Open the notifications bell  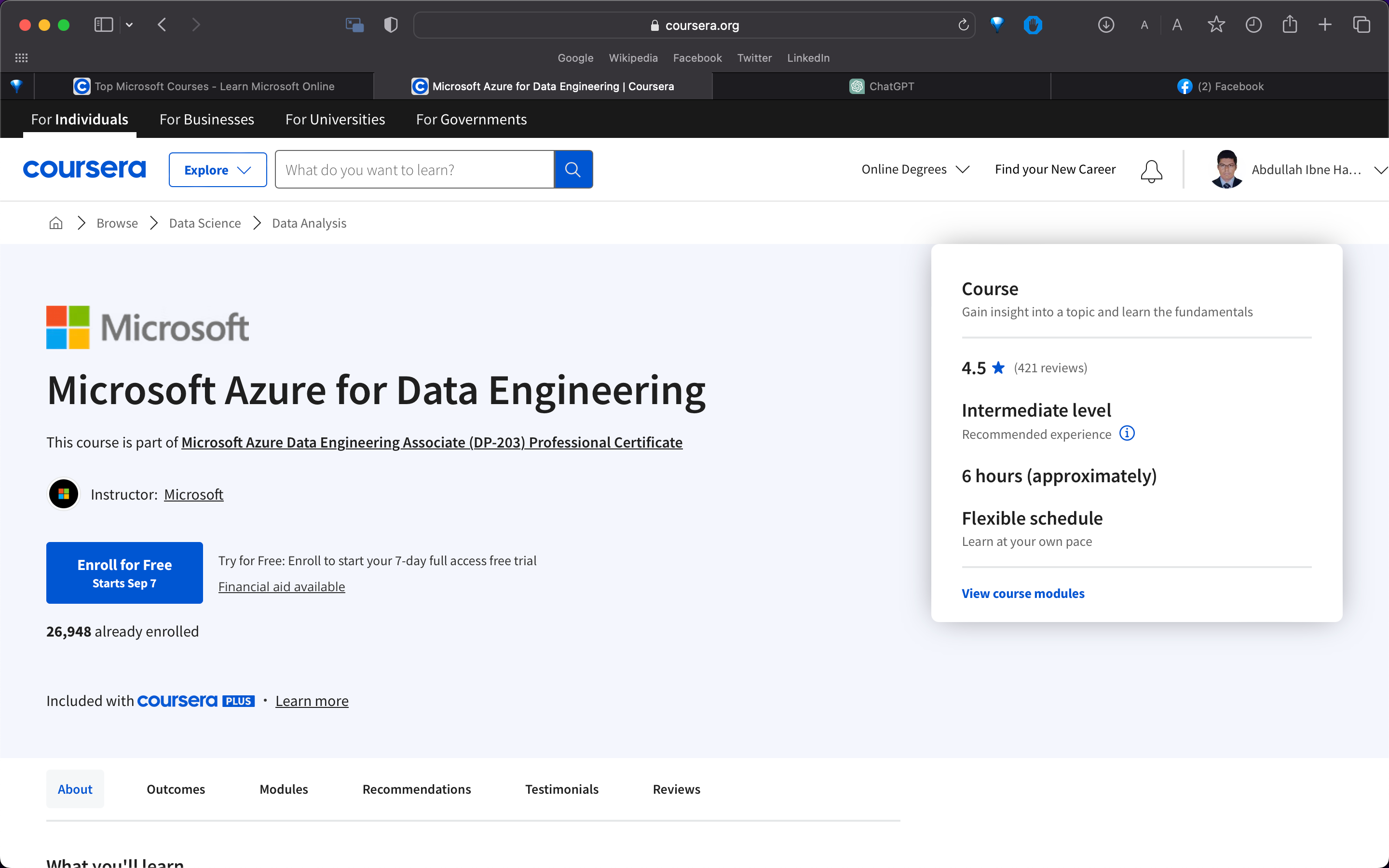(x=1151, y=171)
